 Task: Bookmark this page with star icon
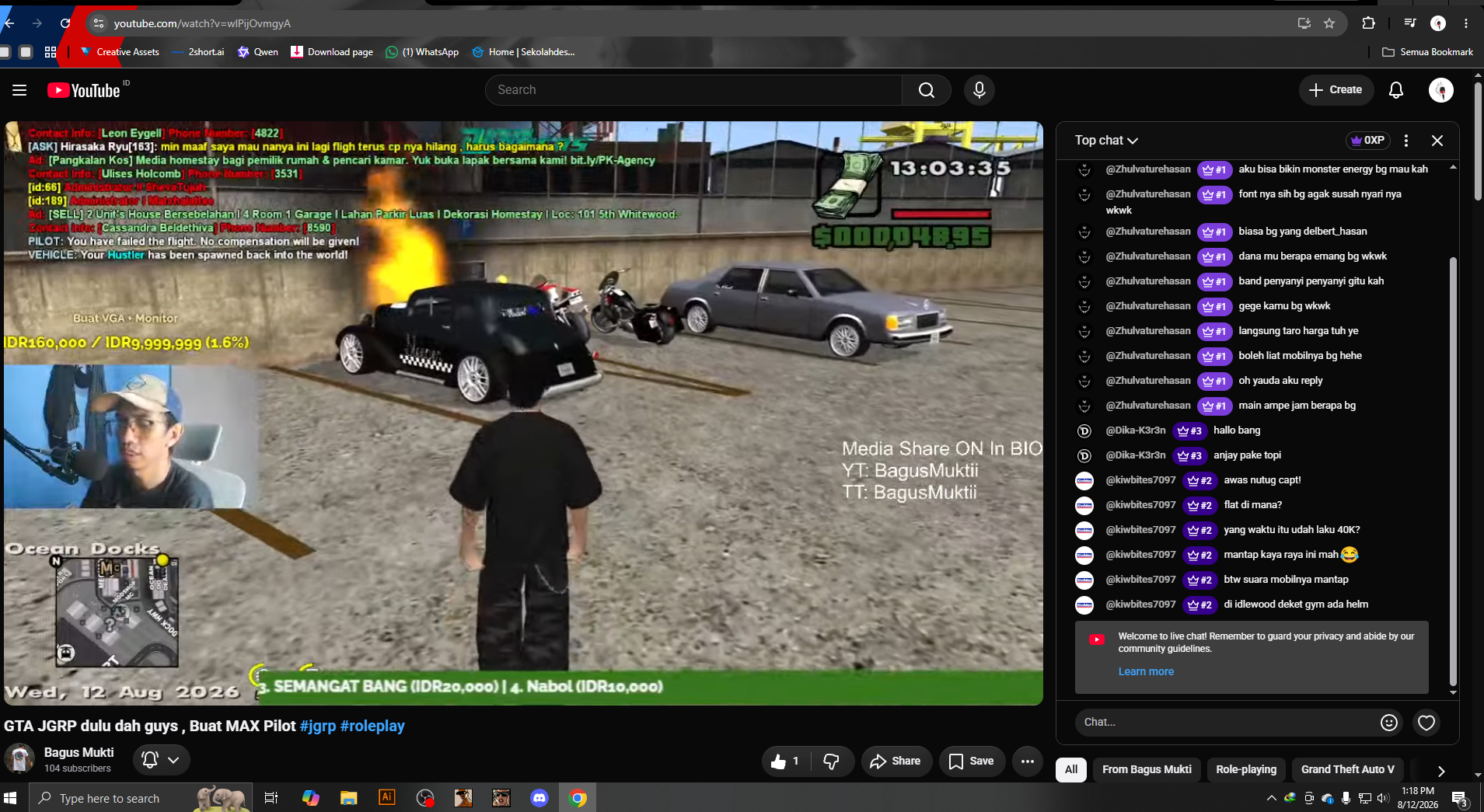point(1329,23)
